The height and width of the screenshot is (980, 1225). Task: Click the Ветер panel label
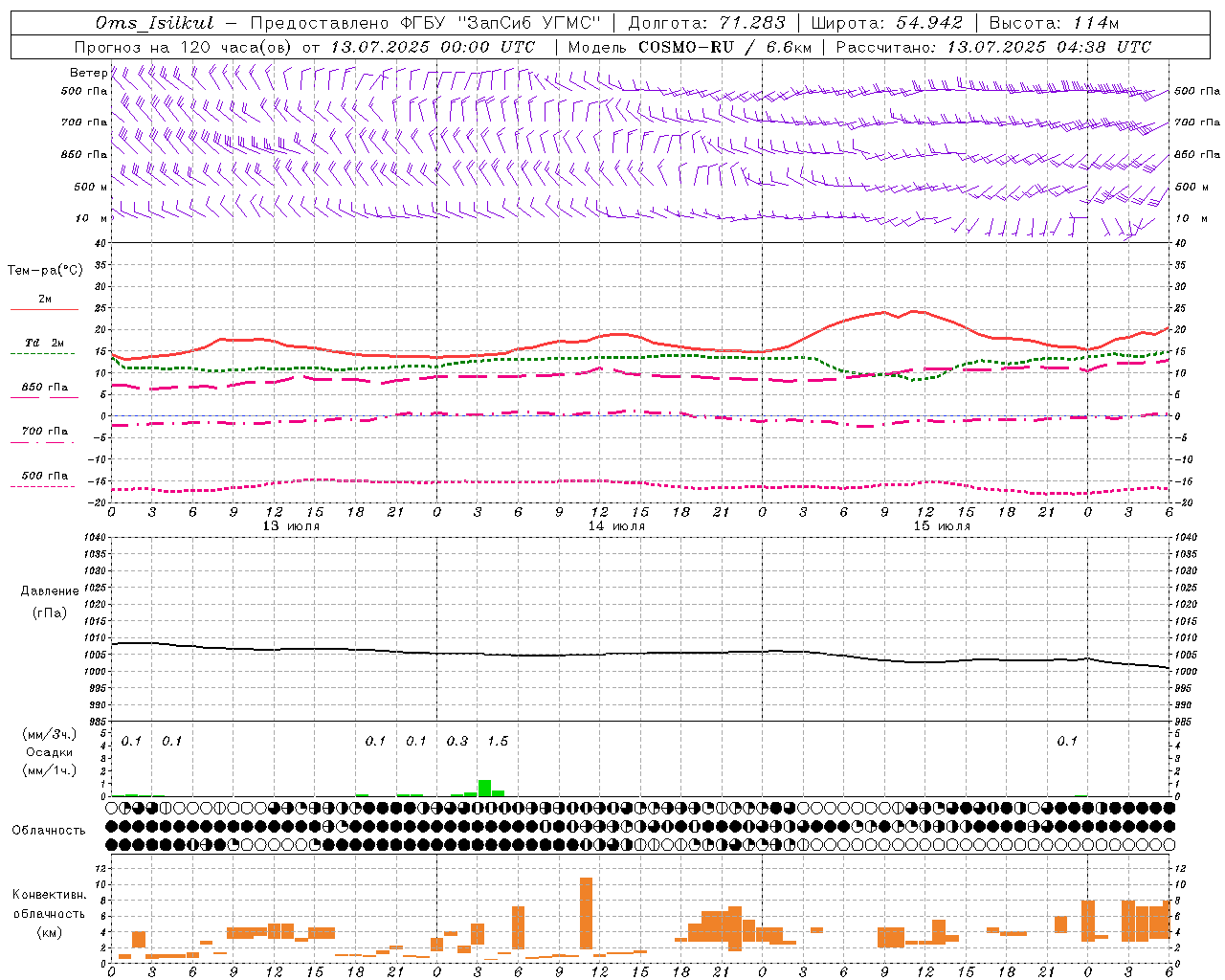point(88,73)
